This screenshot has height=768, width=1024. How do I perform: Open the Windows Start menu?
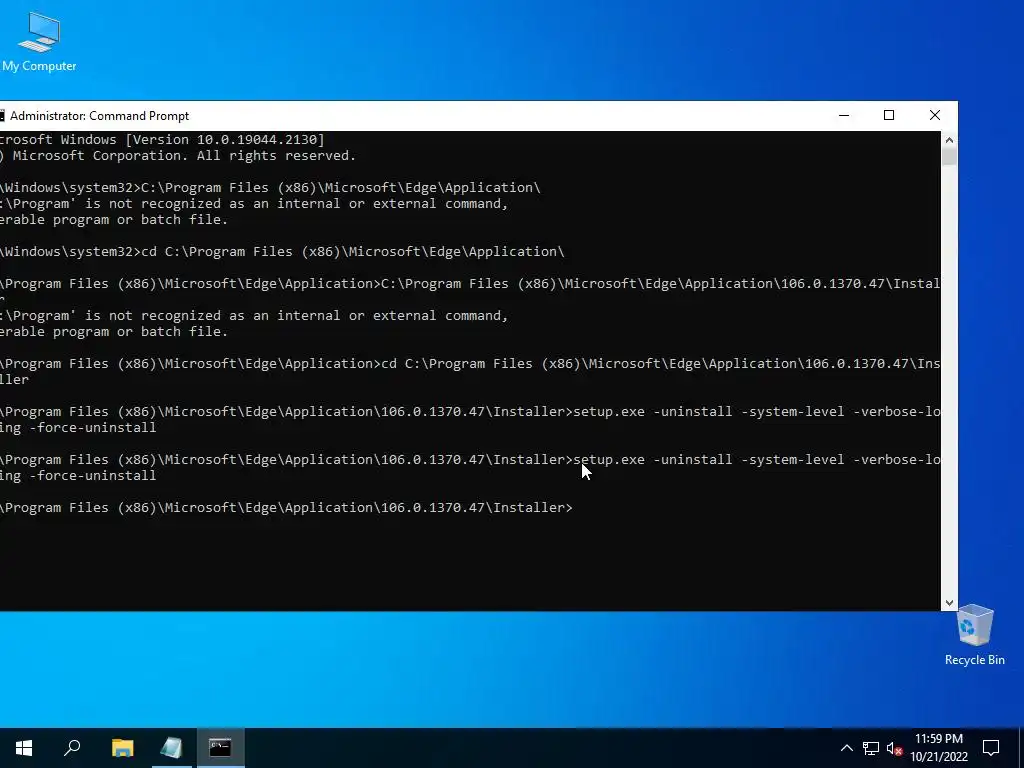pyautogui.click(x=24, y=748)
